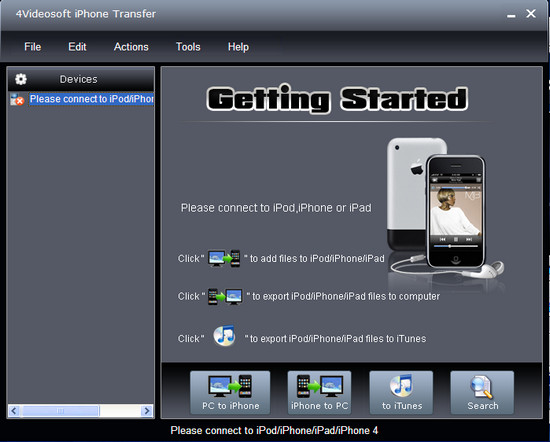This screenshot has height=442, width=550.
Task: Open the Edit menu
Action: coord(77,47)
